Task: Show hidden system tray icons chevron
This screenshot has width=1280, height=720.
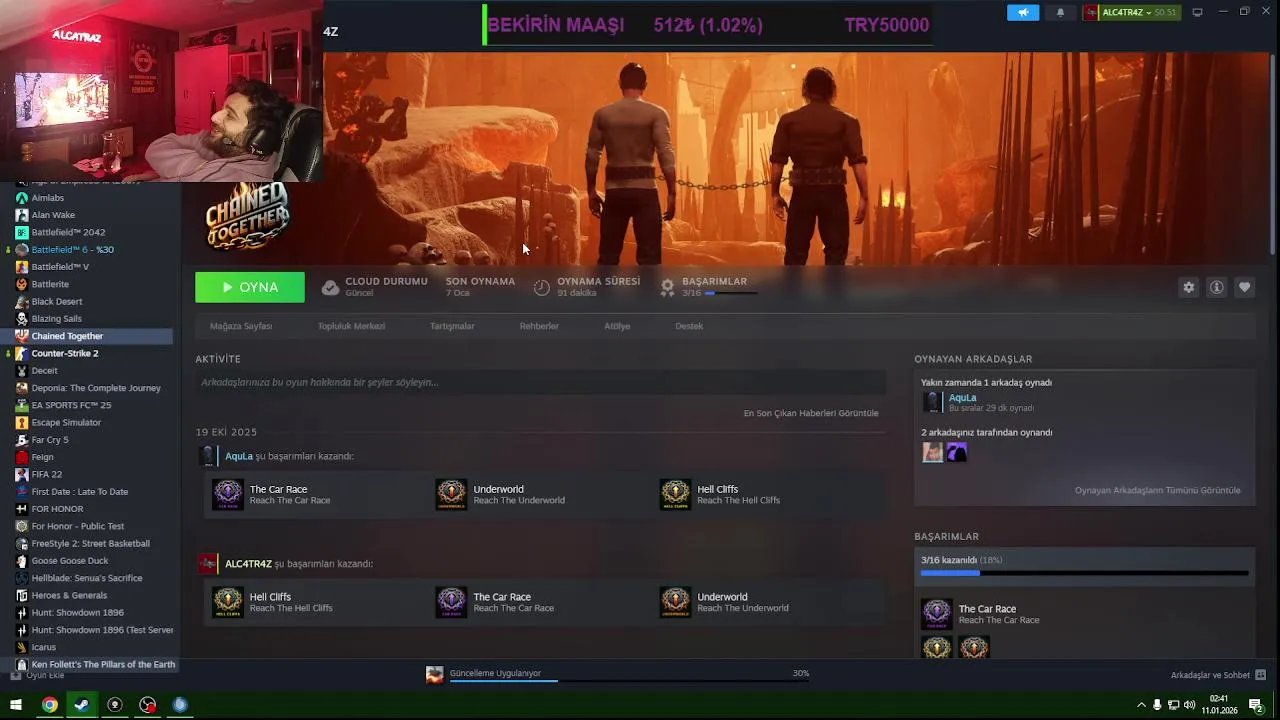Action: (x=1142, y=705)
